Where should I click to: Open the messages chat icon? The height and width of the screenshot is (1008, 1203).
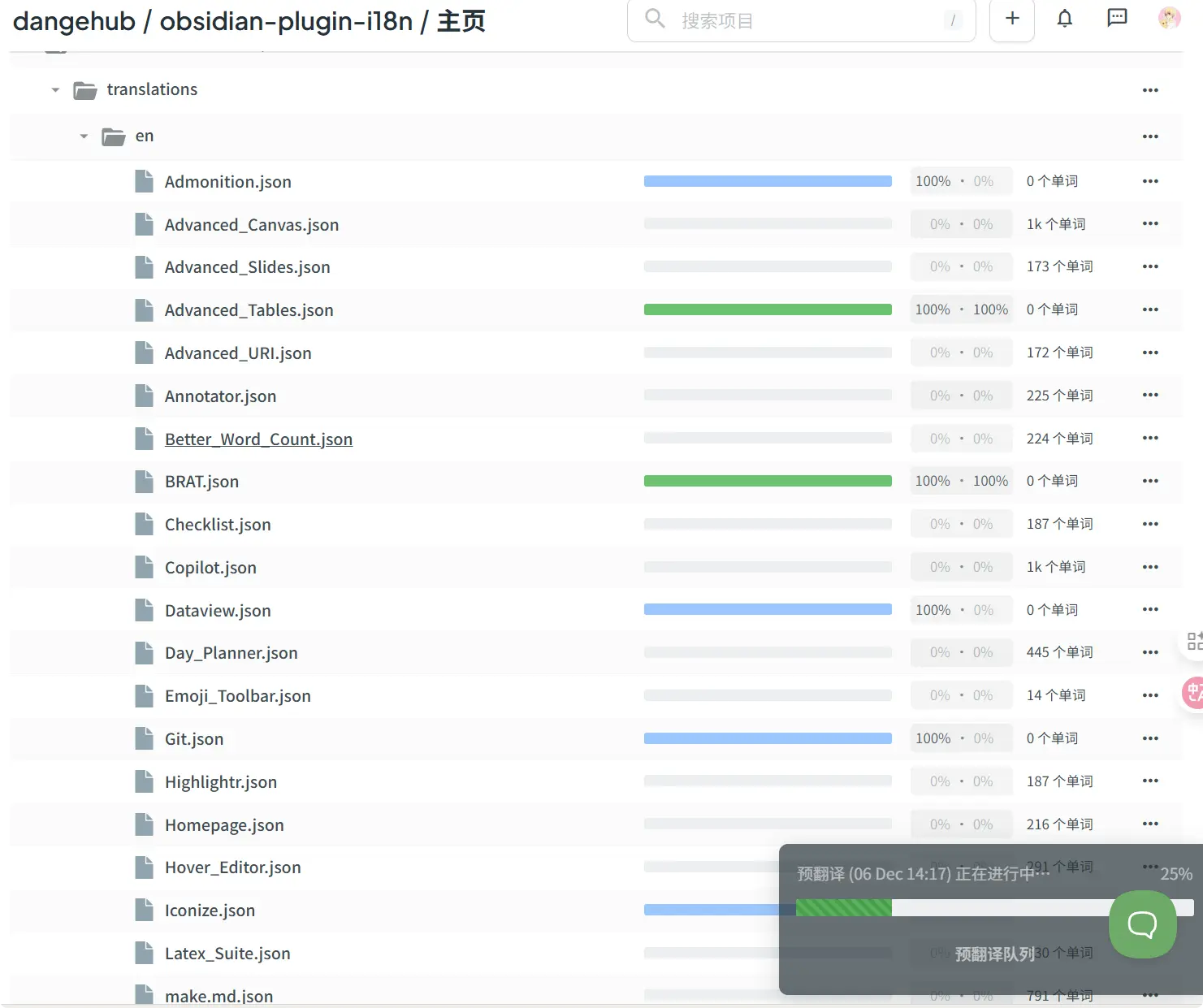pos(1117,18)
